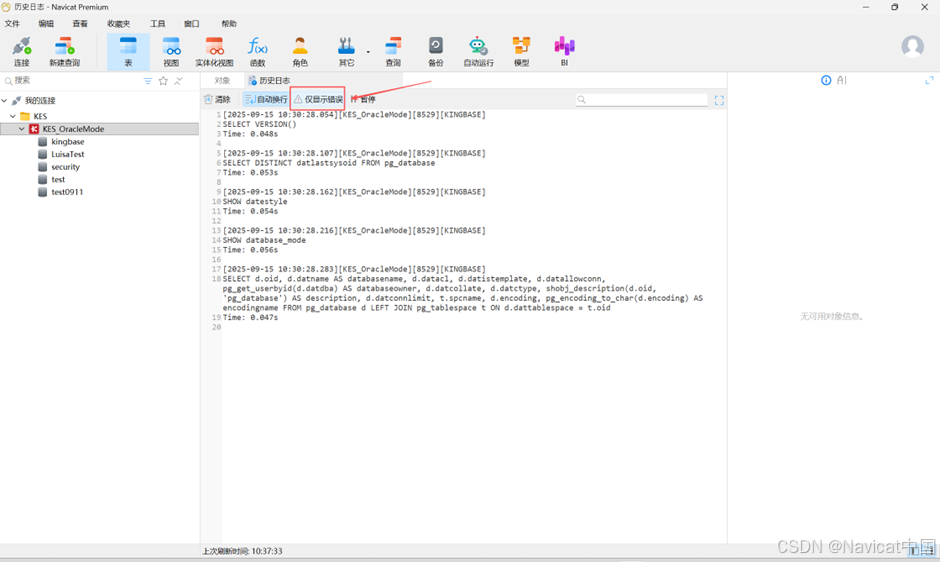This screenshot has width=940, height=562.
Task: Click the log line SELECT VERSION()
Action: pos(260,124)
